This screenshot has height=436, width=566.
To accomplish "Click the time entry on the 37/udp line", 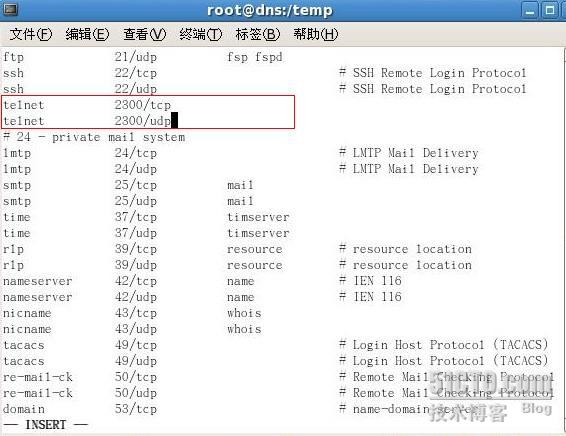I will click(17, 233).
